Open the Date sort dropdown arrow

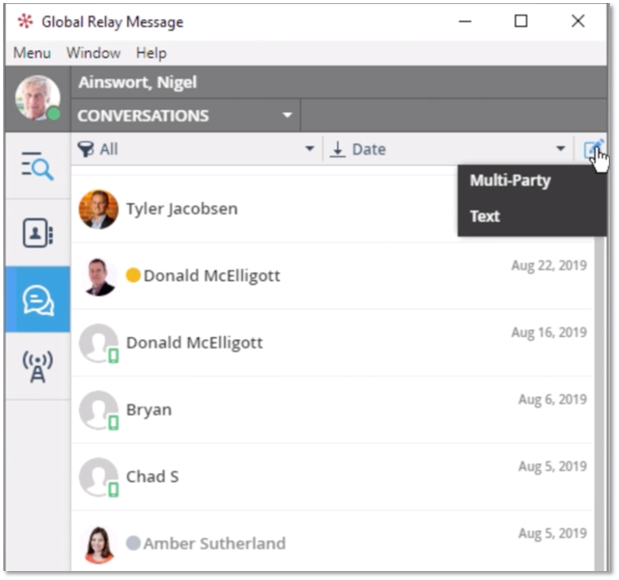pos(561,149)
